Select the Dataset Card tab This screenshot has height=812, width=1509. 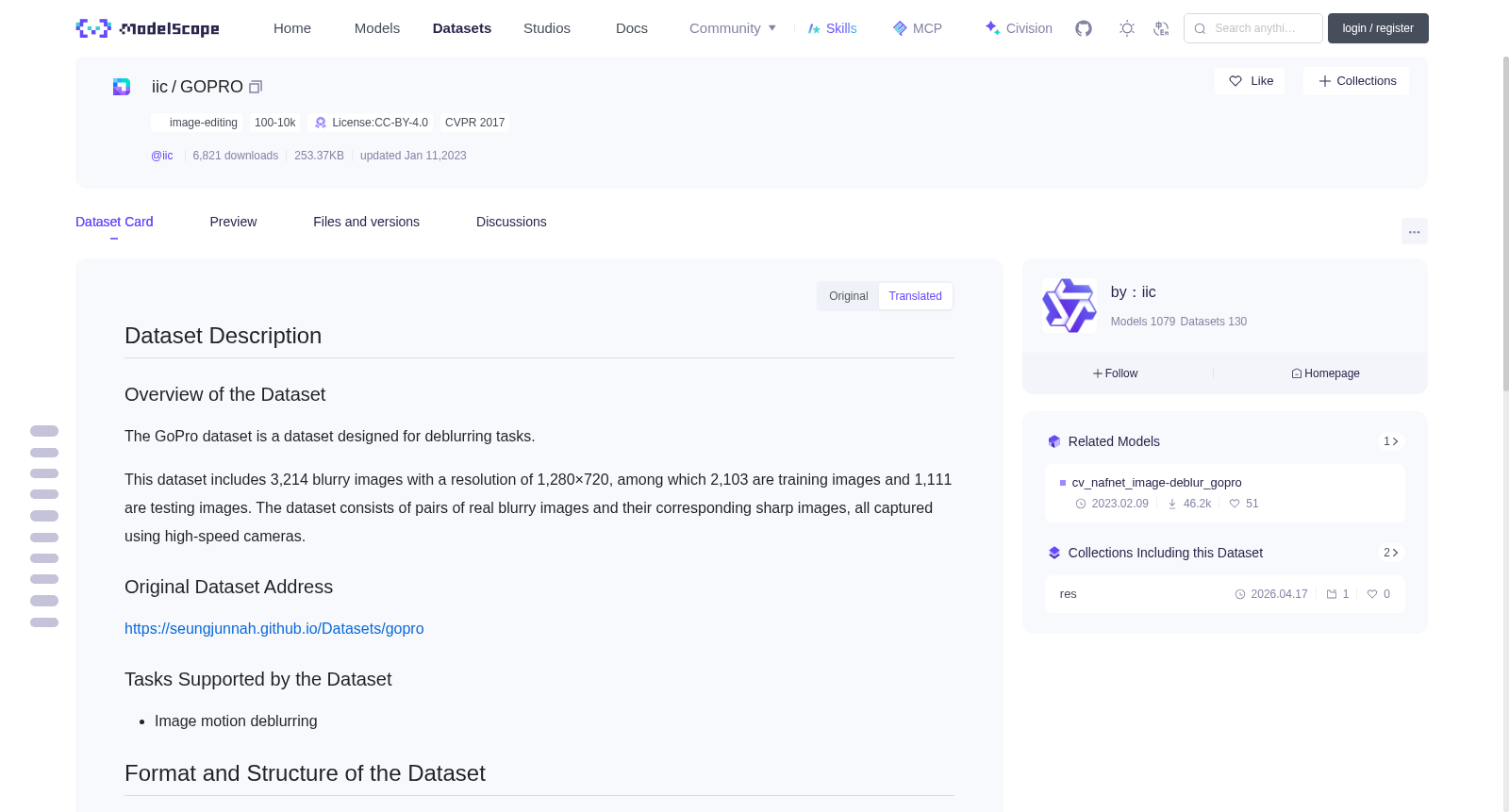[114, 222]
